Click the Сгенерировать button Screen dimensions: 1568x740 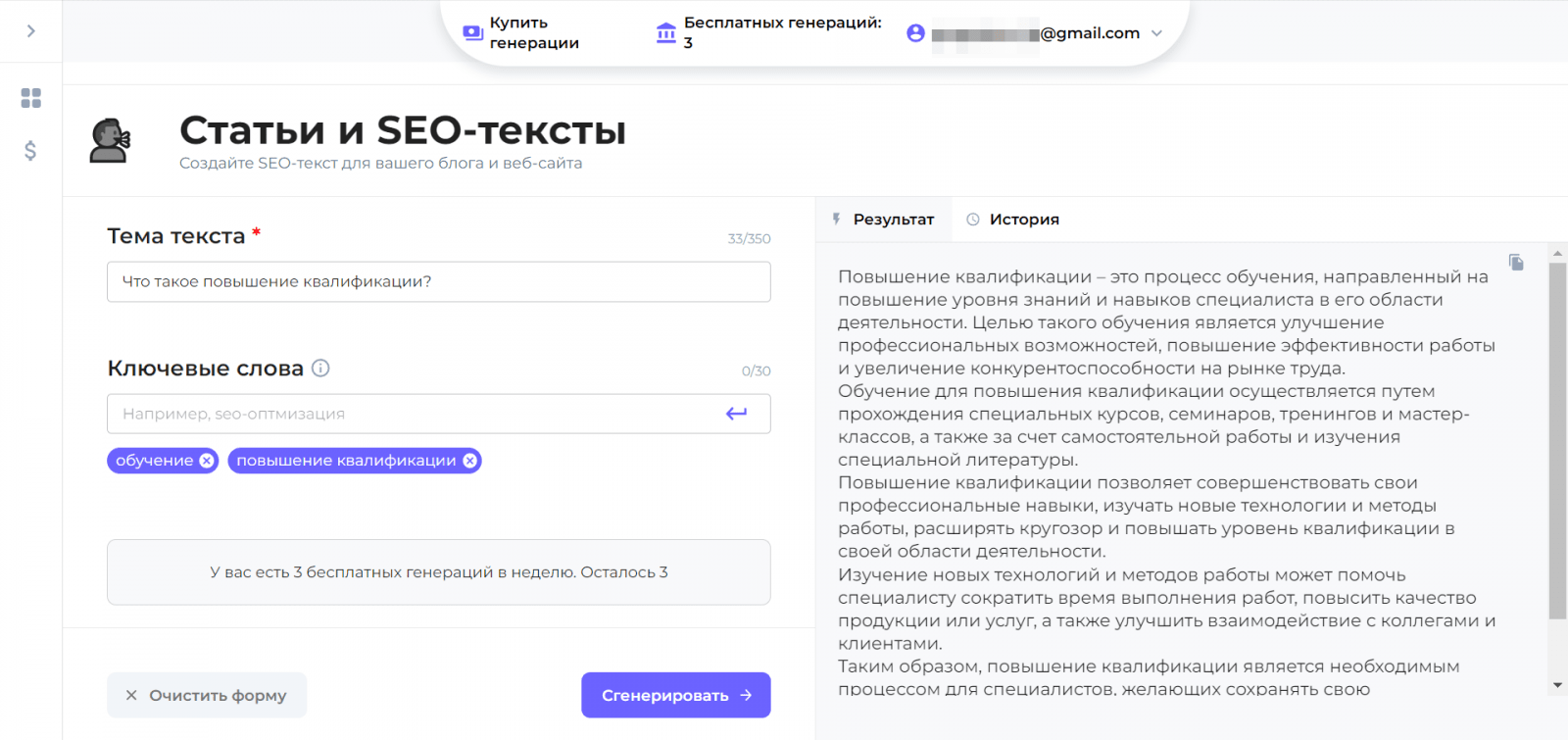[676, 695]
